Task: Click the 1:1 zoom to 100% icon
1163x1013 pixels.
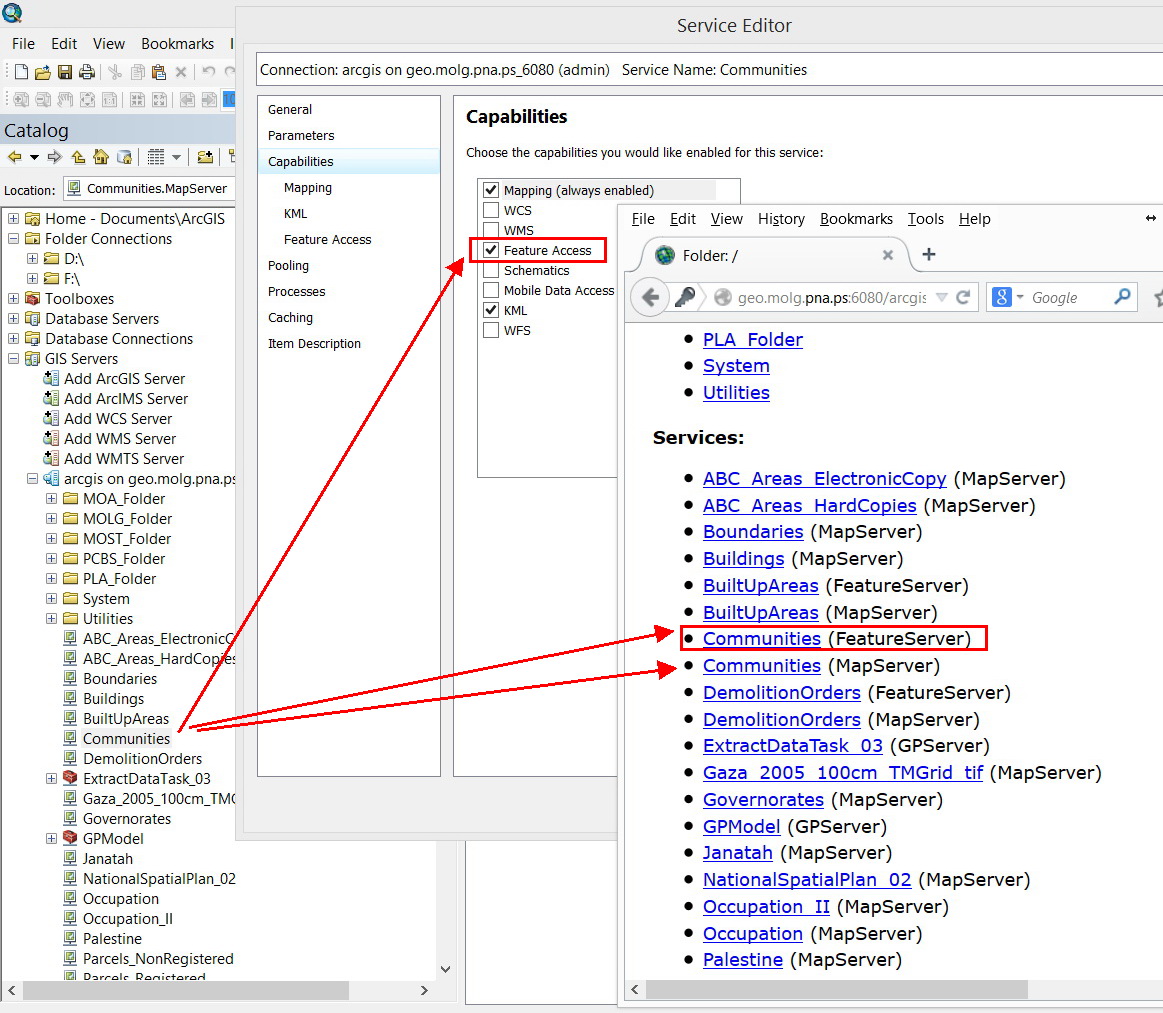Action: click(x=109, y=99)
